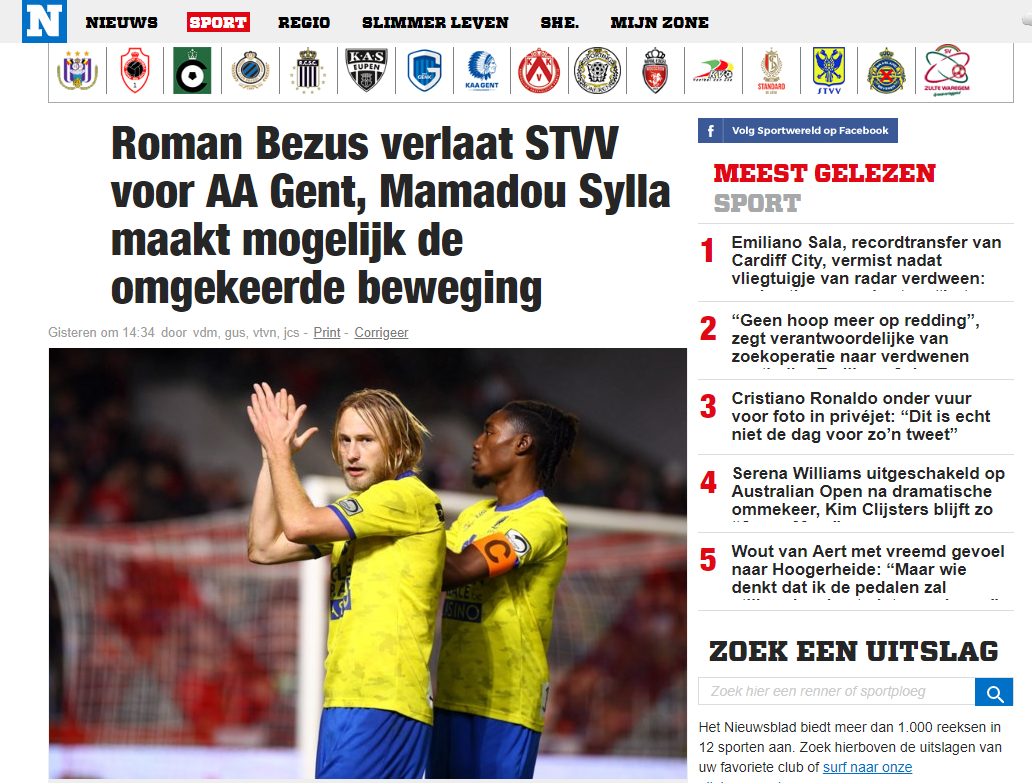Switch to the REGIO section
This screenshot has width=1032, height=783.
(304, 22)
